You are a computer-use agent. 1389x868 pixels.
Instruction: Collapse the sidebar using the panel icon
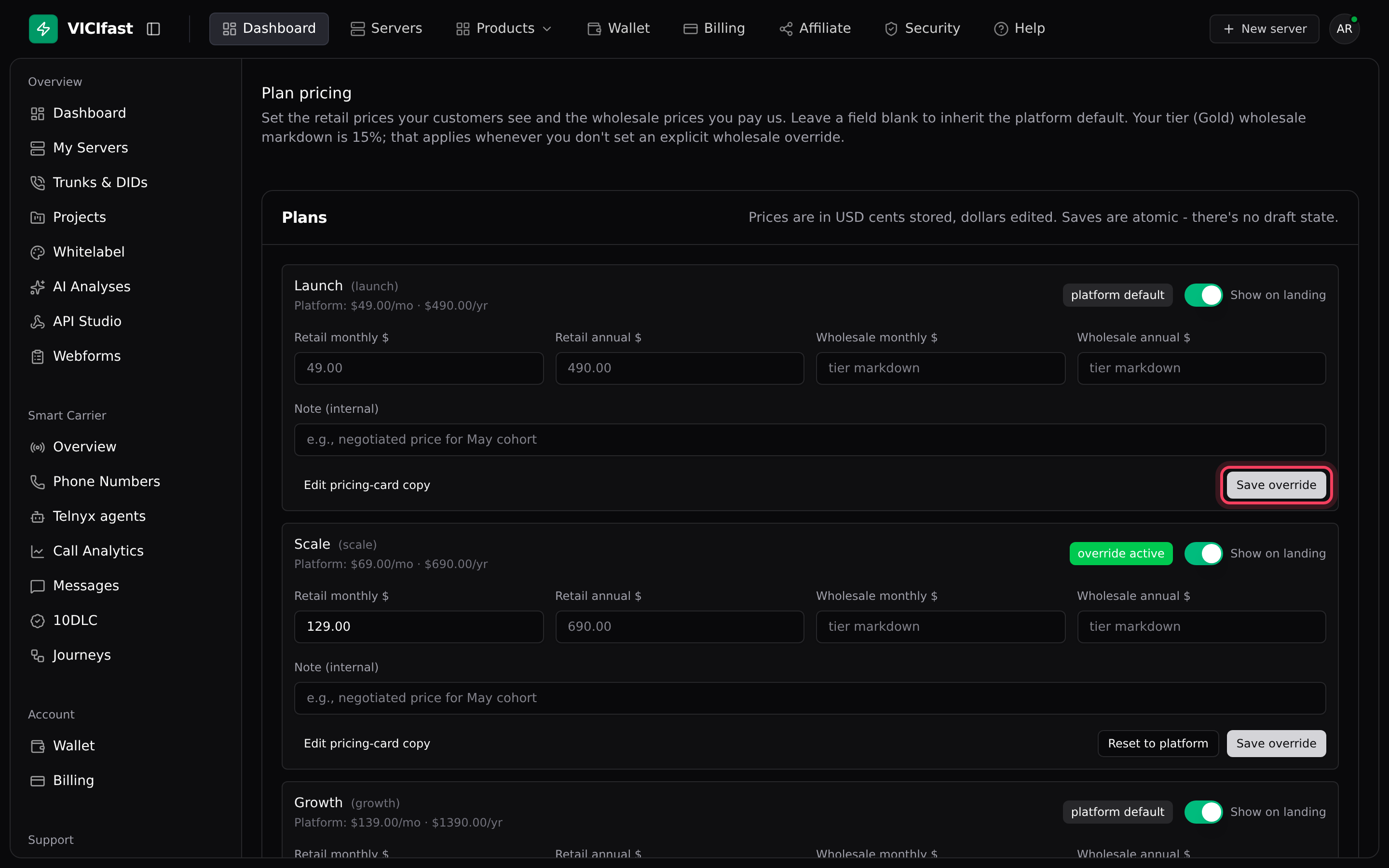[x=153, y=29]
